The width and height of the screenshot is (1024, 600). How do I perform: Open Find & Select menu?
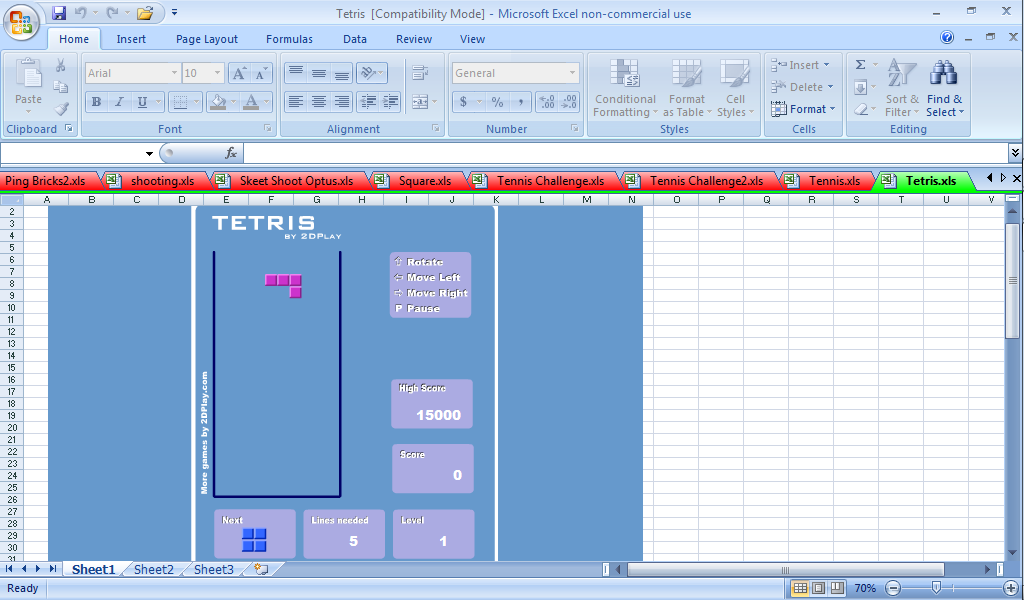click(944, 87)
